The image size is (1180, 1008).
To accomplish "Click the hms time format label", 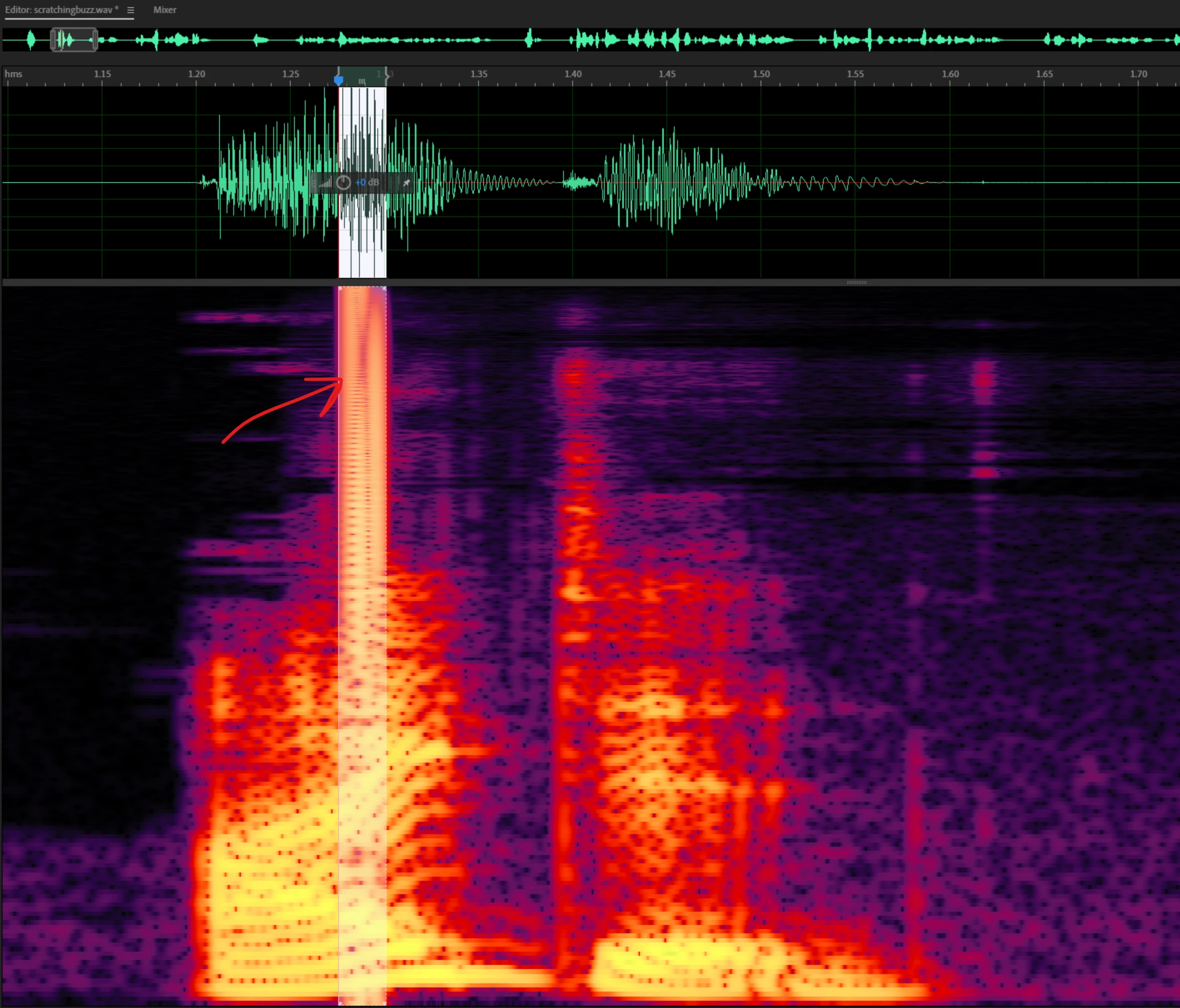I will pyautogui.click(x=14, y=74).
